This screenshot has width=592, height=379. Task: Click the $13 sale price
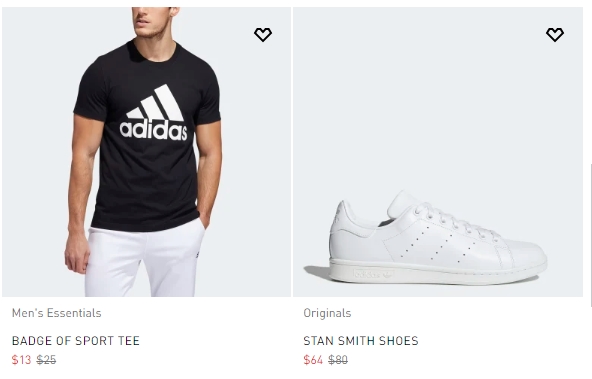[21, 360]
